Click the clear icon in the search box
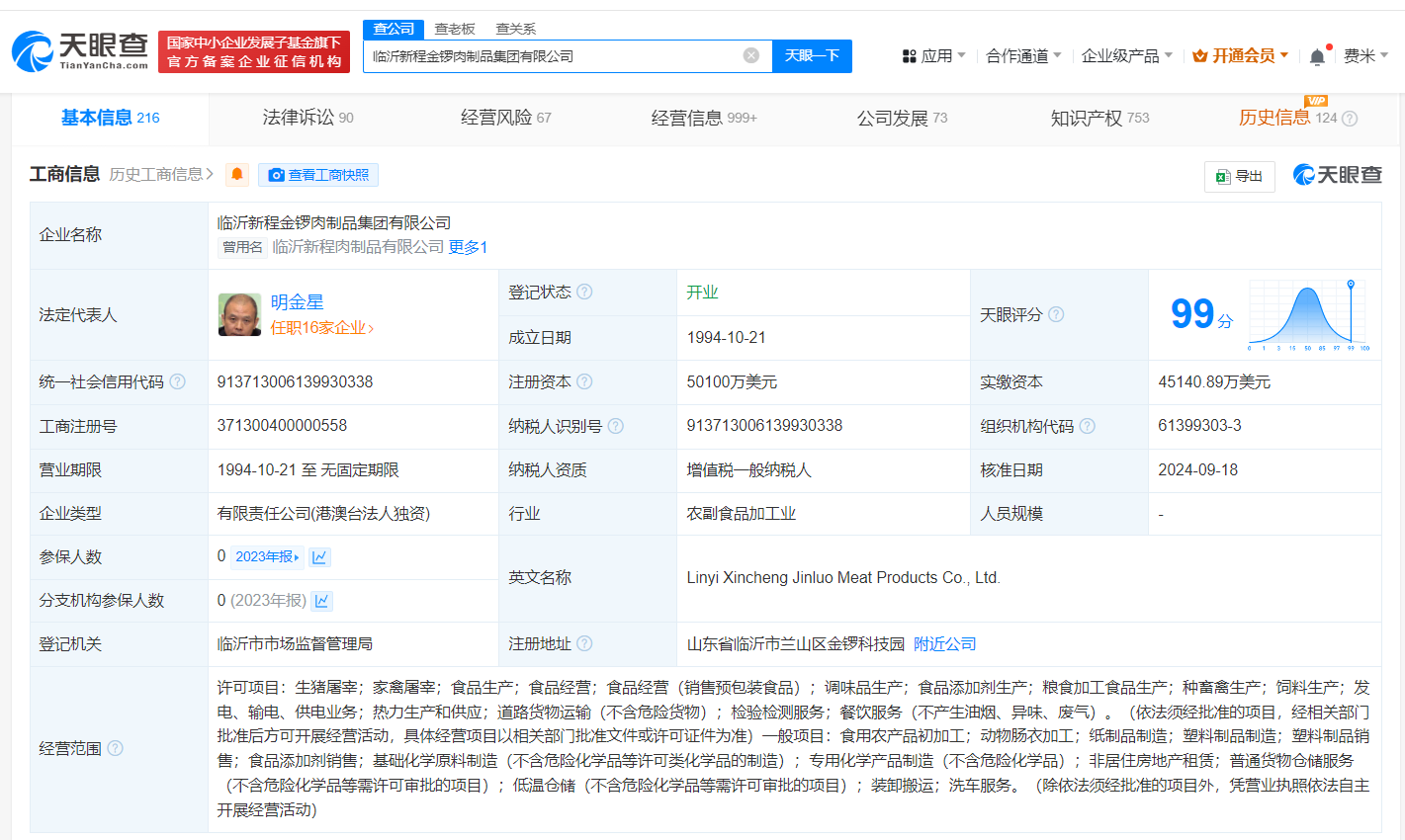This screenshot has width=1405, height=840. tap(749, 56)
